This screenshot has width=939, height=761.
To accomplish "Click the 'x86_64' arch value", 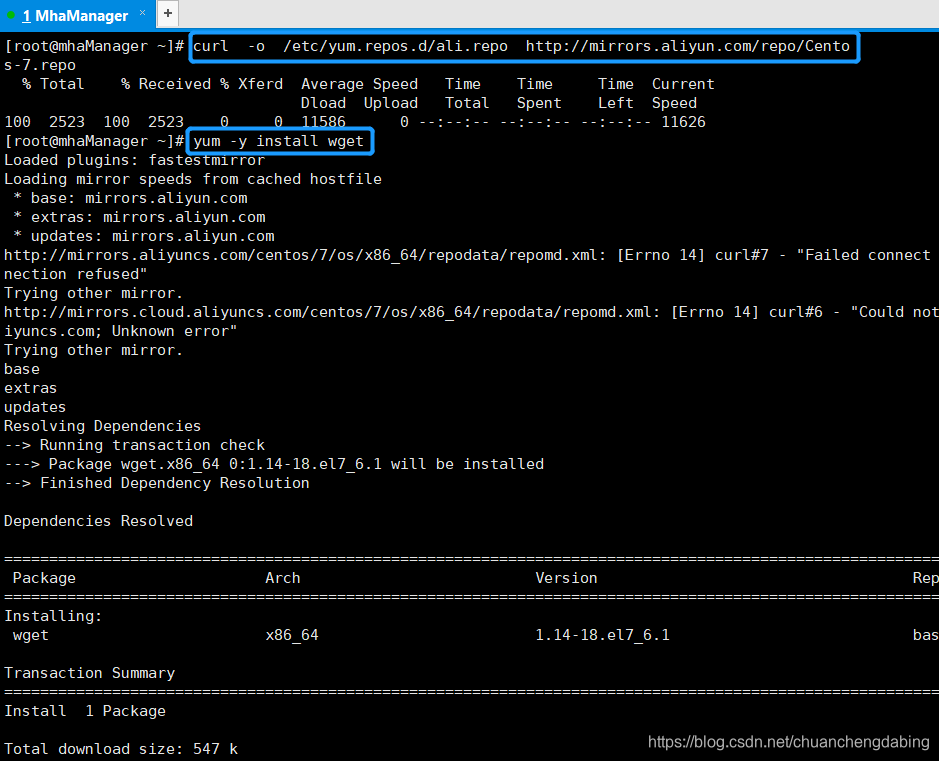I will click(292, 635).
